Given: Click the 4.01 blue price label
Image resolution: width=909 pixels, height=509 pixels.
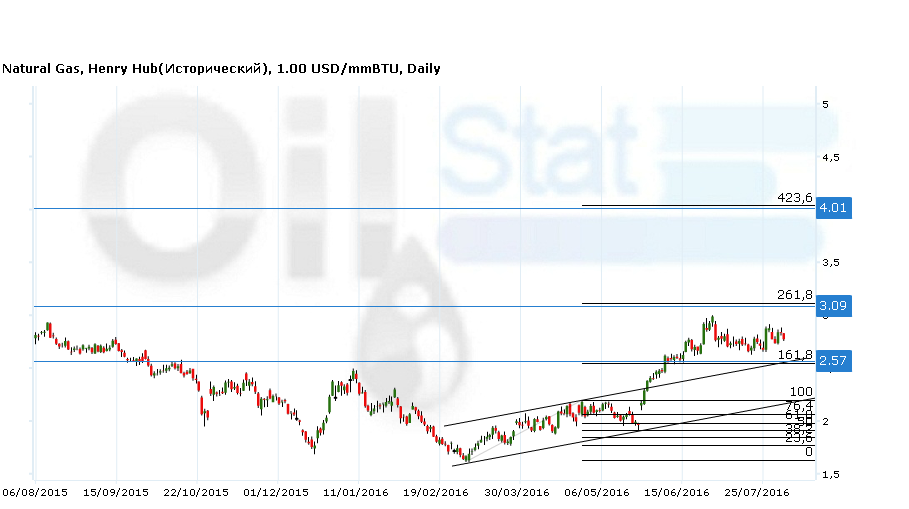Looking at the screenshot, I should tap(833, 208).
